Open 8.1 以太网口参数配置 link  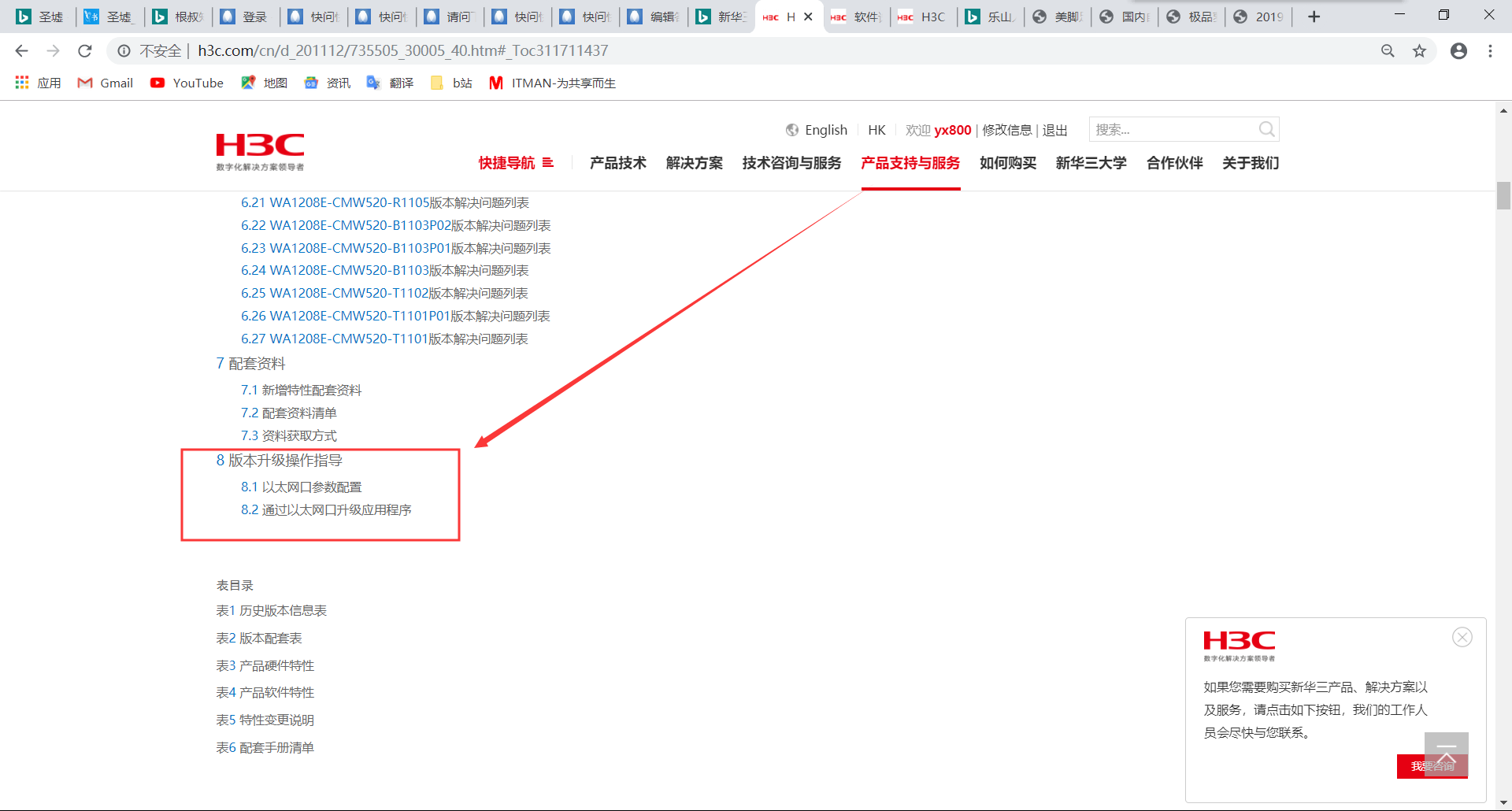[x=302, y=487]
